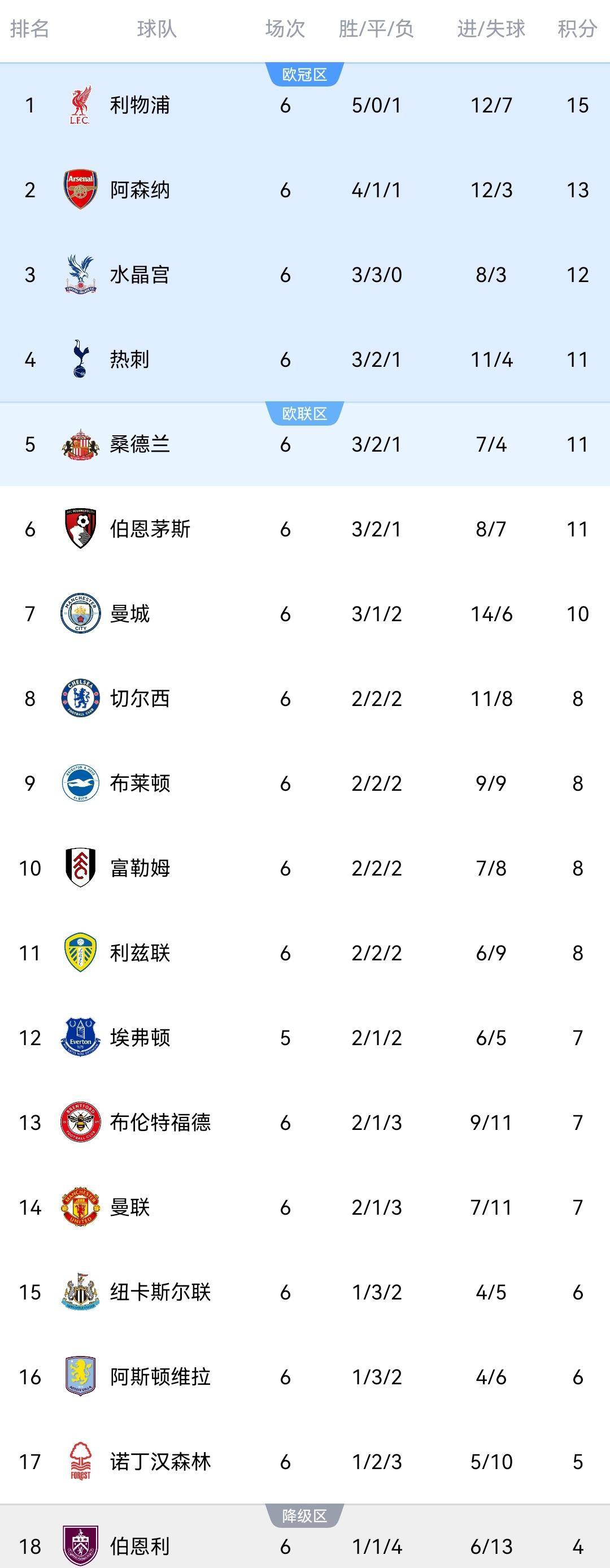Tap the Fulham club badge
Screen dimensions: 610x1568
tap(80, 868)
